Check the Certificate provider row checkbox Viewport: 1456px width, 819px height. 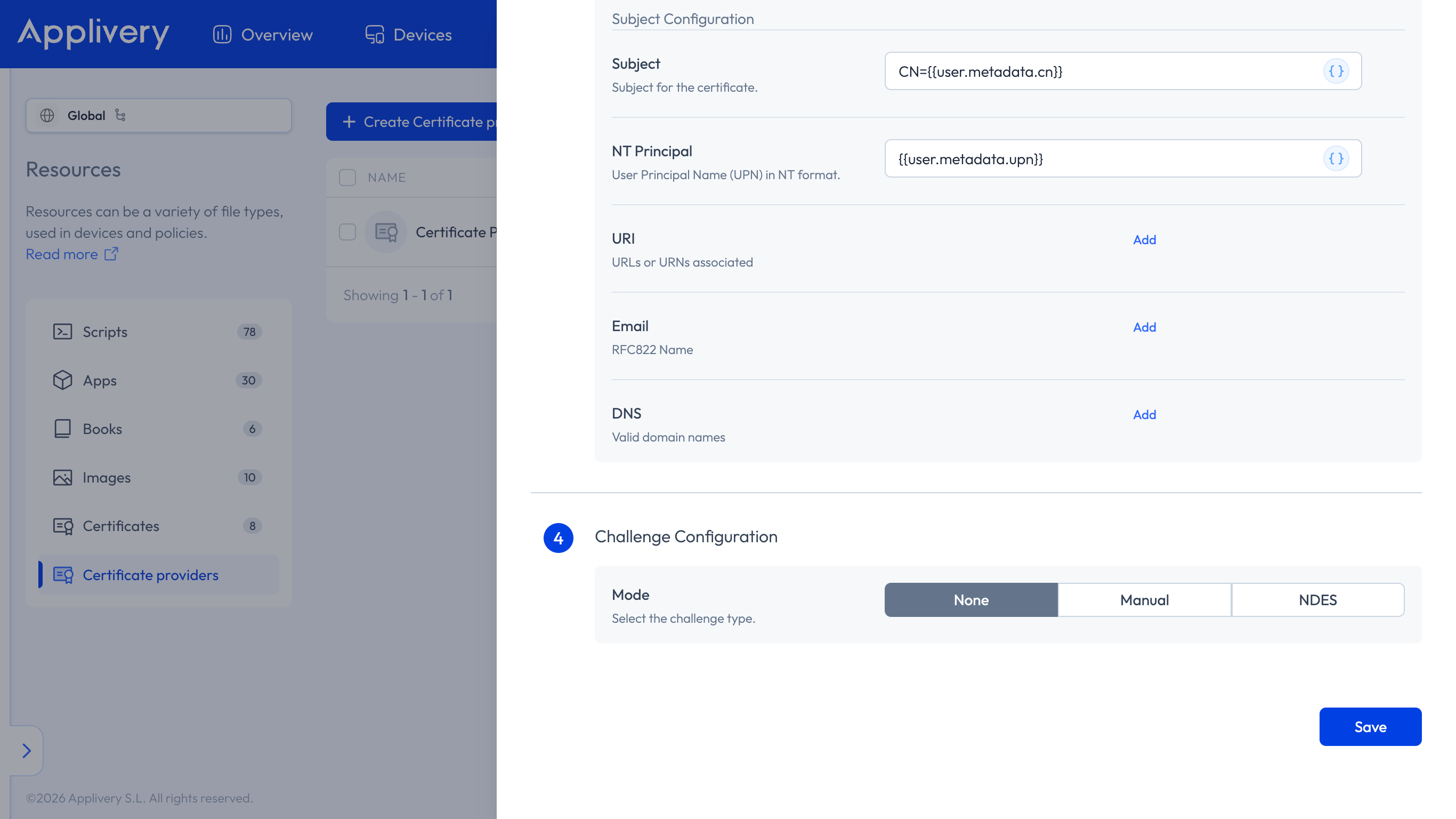point(347,232)
